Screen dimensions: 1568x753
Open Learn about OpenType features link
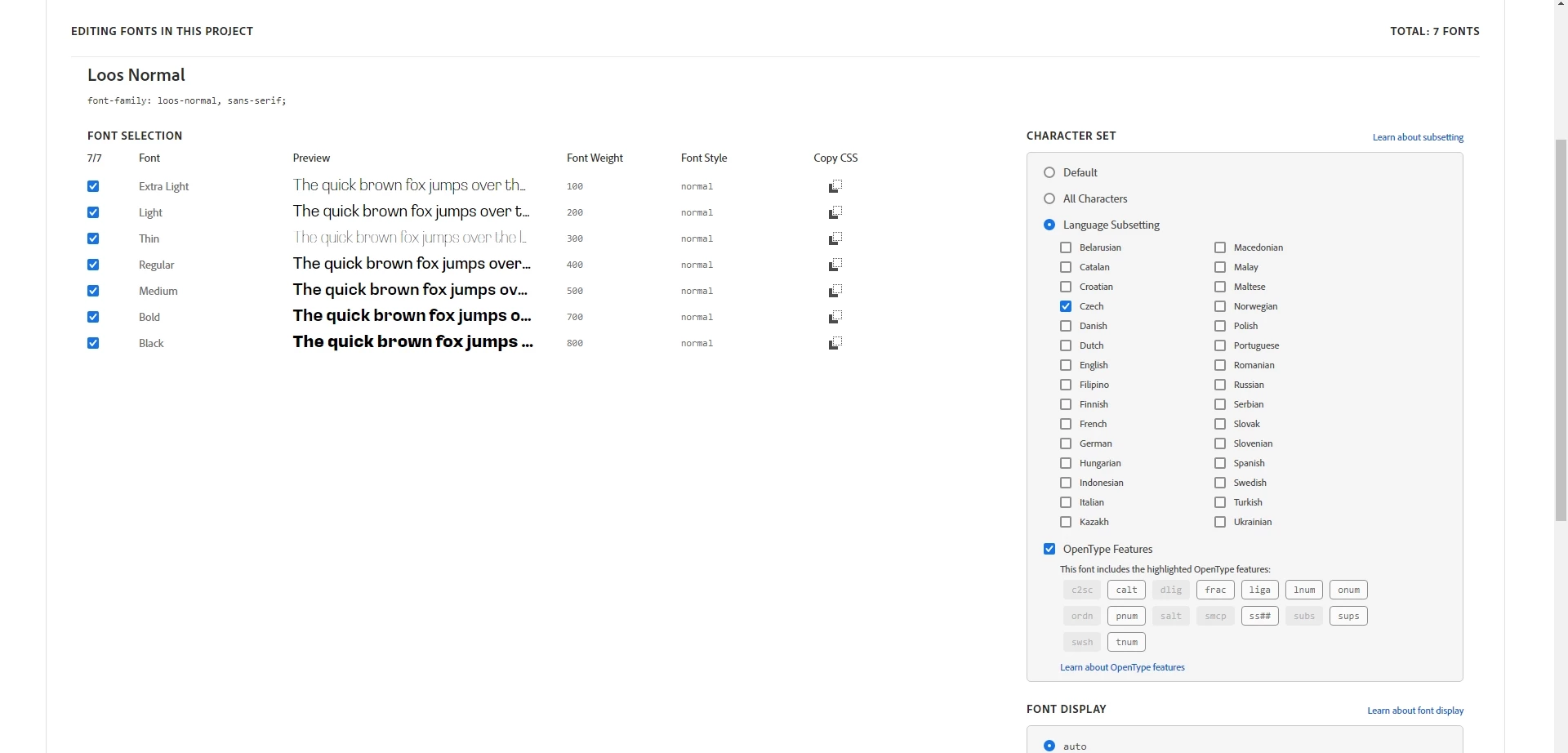pos(1122,667)
